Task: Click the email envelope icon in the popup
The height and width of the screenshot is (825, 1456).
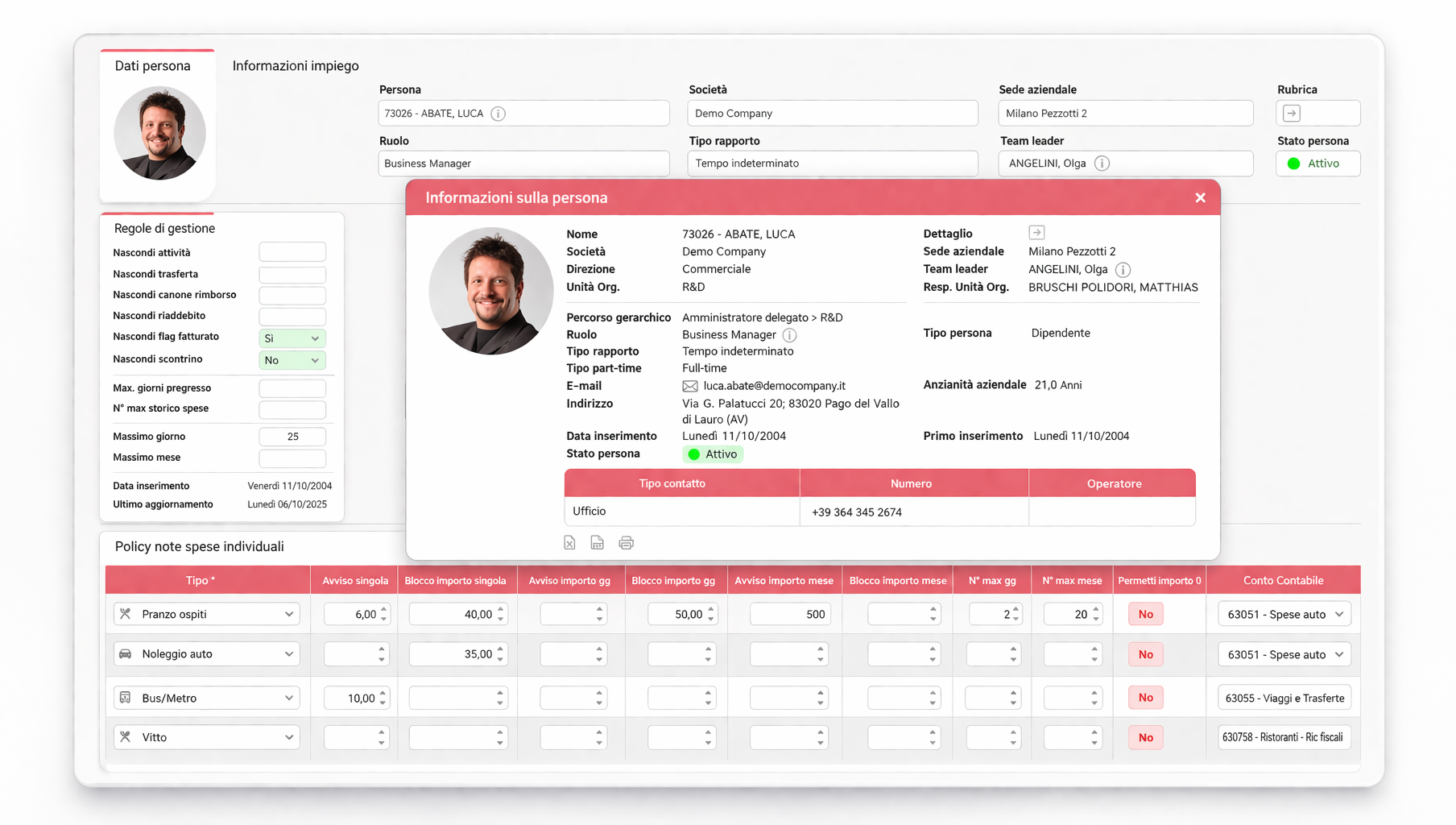Action: pos(690,387)
